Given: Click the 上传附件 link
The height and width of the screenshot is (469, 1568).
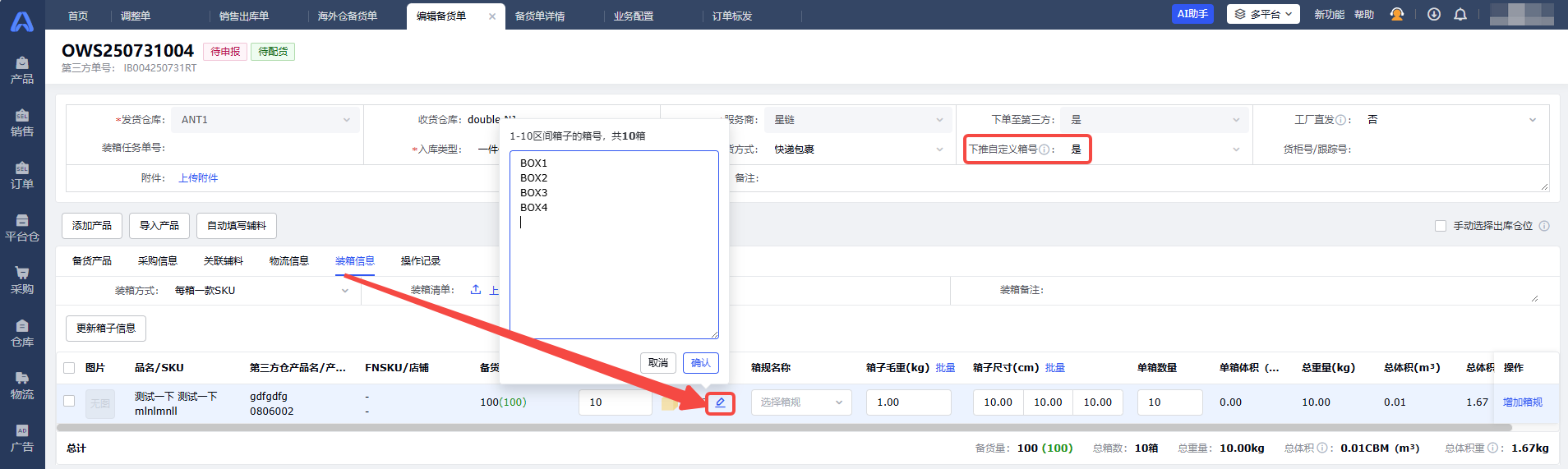Looking at the screenshot, I should 199,178.
